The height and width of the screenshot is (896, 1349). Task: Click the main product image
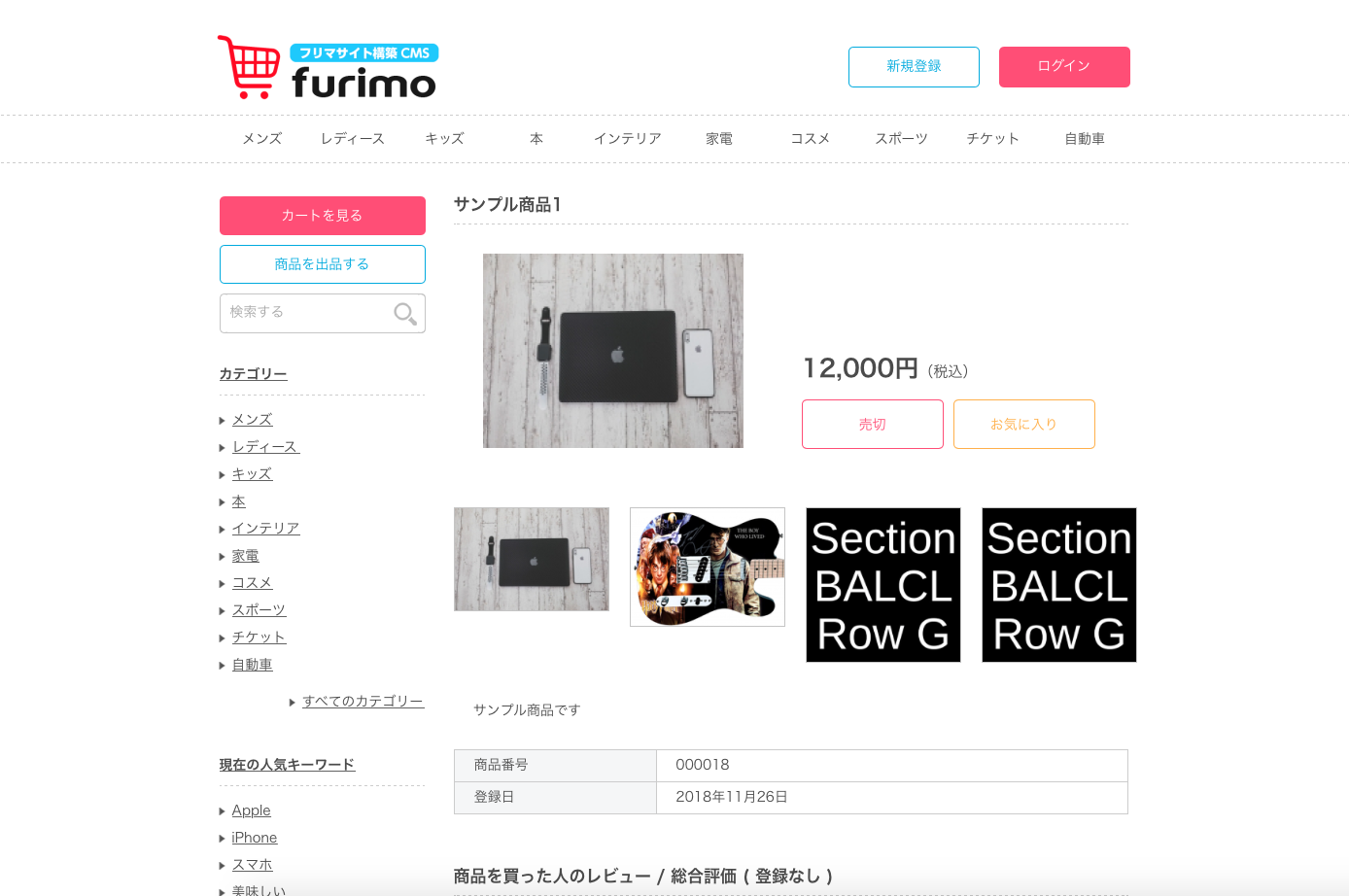point(613,351)
